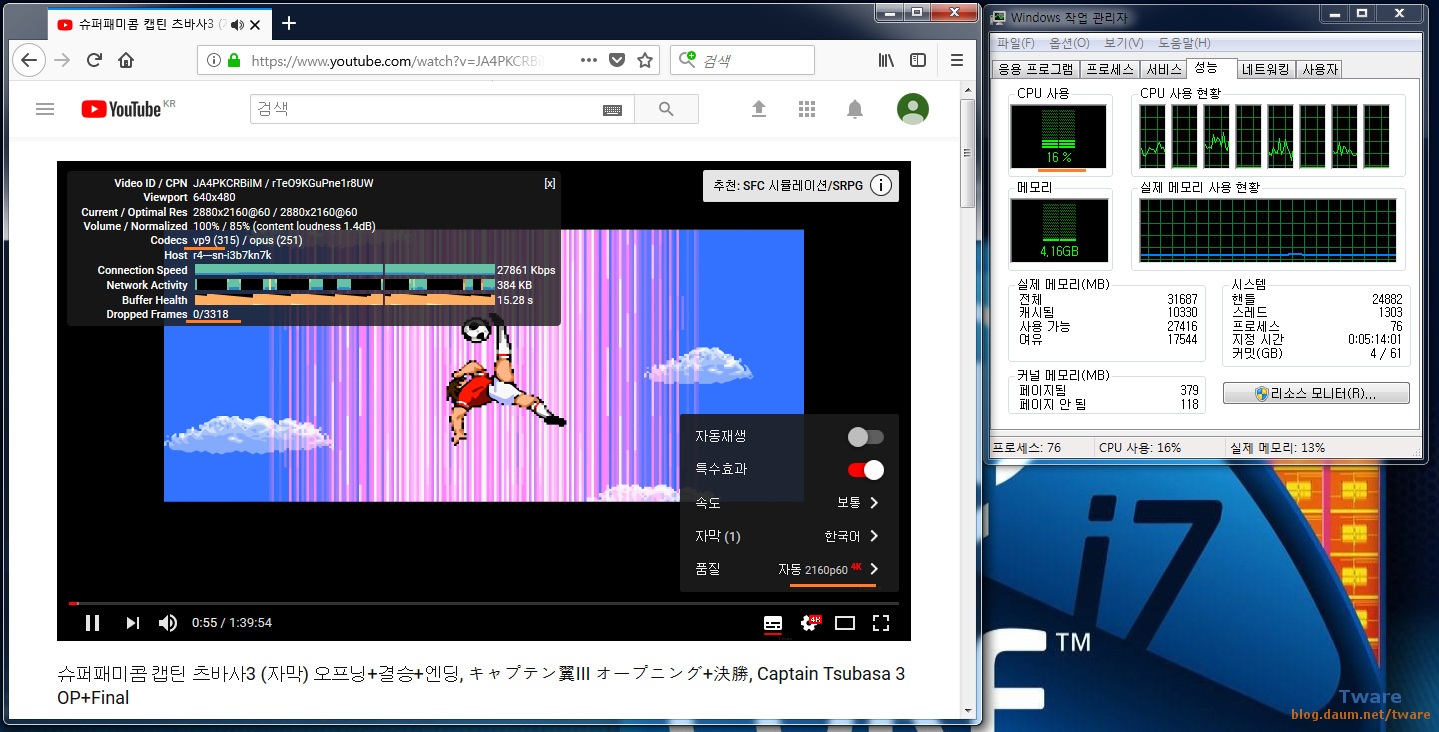Open quality (품질) submenu
The image size is (1439, 732).
click(789, 569)
